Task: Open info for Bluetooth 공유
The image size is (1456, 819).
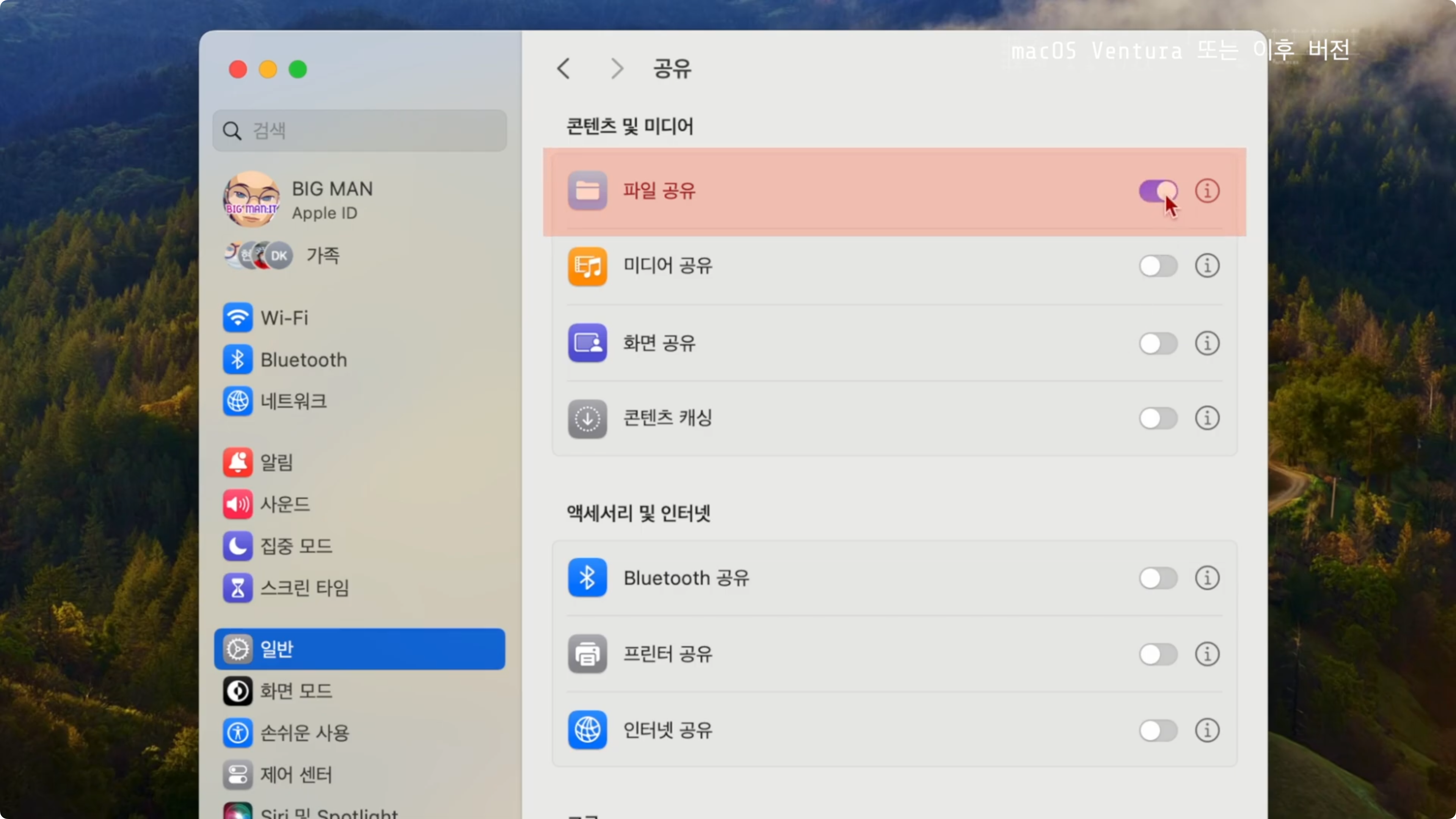Action: pos(1207,578)
